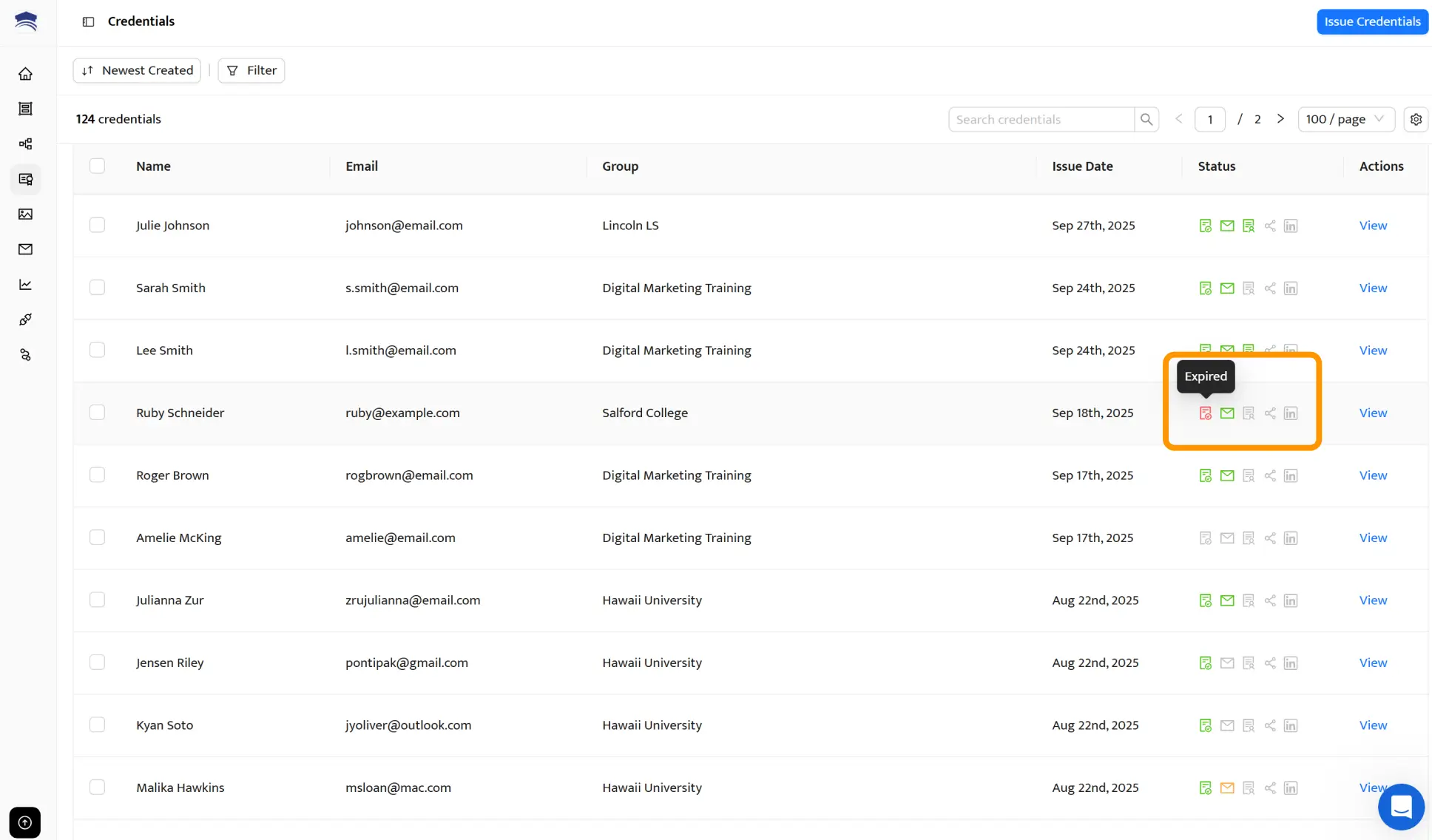Click the image gallery sidebar icon
The height and width of the screenshot is (840, 1432).
click(25, 214)
